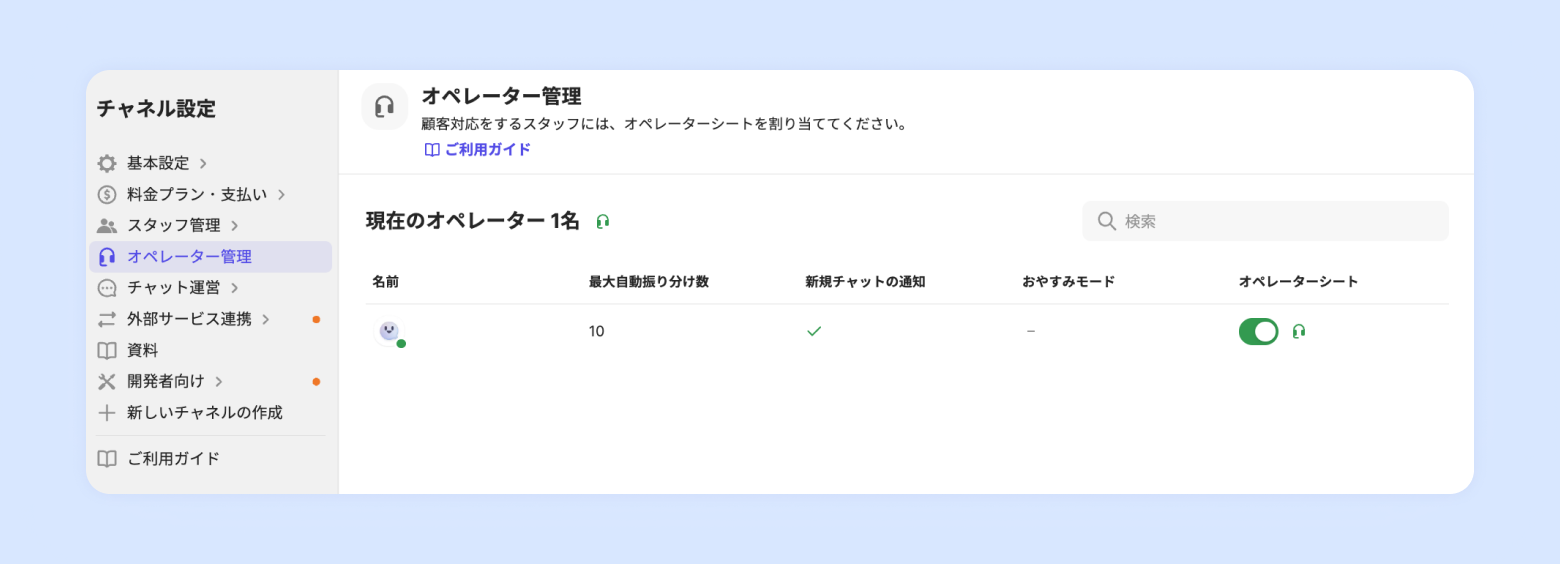Viewport: 1560px width, 564px height.
Task: Toggle off the オペレーターシート switch
Action: pos(1258,331)
